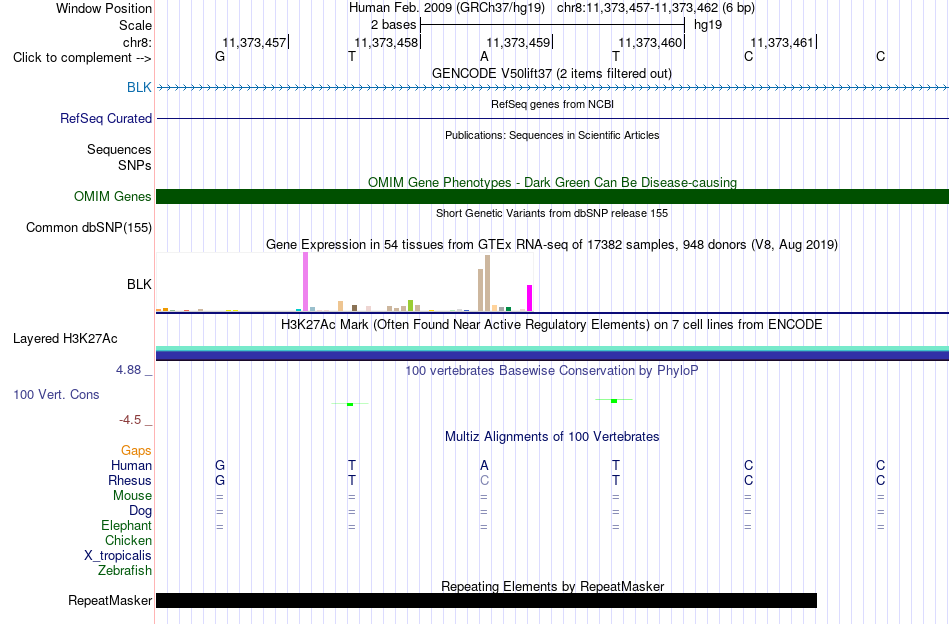Image resolution: width=950 pixels, height=624 pixels.
Task: Click the Rhesus species label
Action: 130,480
